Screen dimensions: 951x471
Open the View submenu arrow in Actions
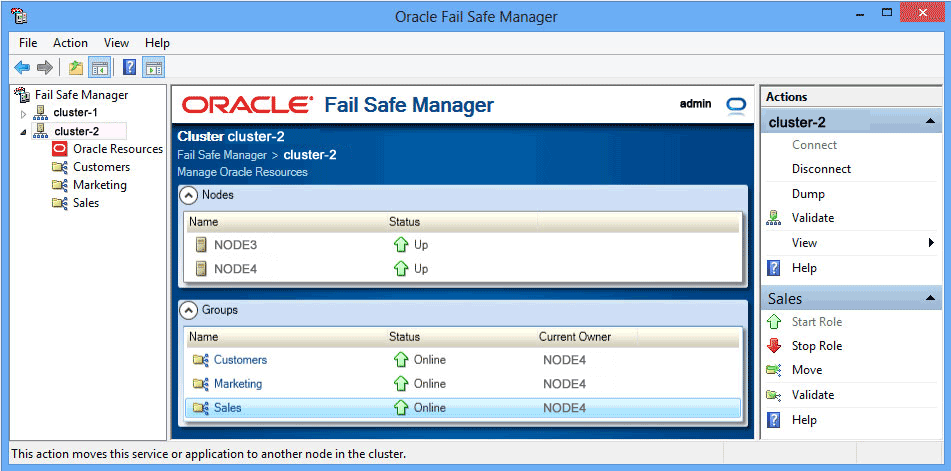click(x=931, y=243)
